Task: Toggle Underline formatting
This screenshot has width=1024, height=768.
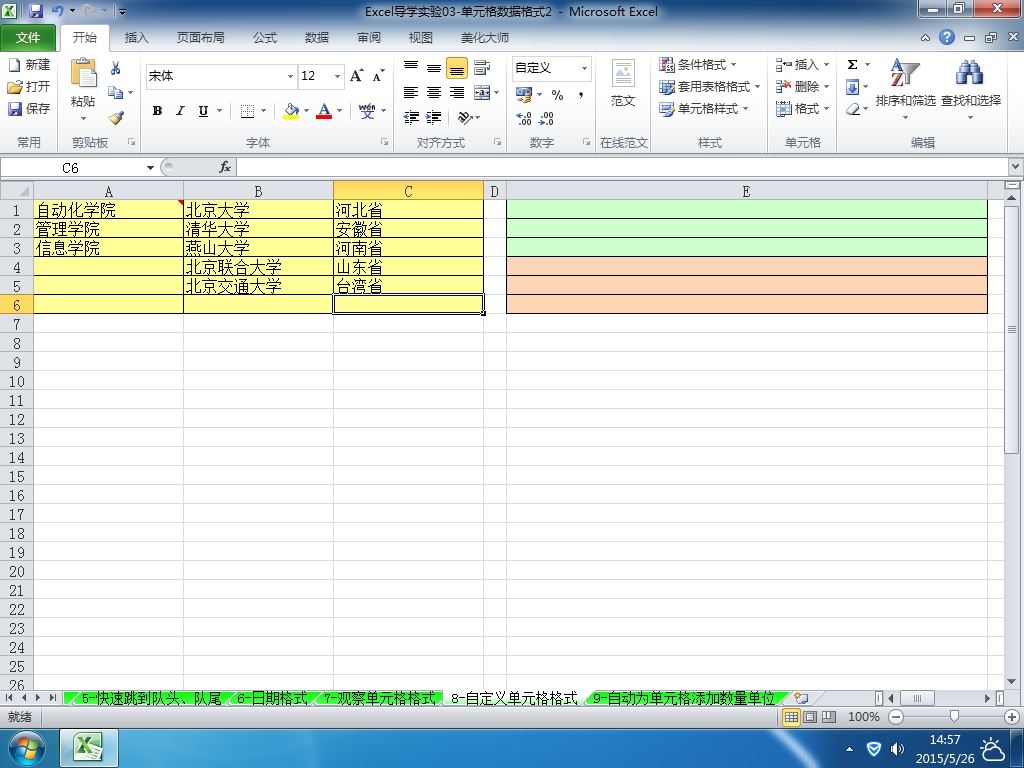Action: point(203,111)
